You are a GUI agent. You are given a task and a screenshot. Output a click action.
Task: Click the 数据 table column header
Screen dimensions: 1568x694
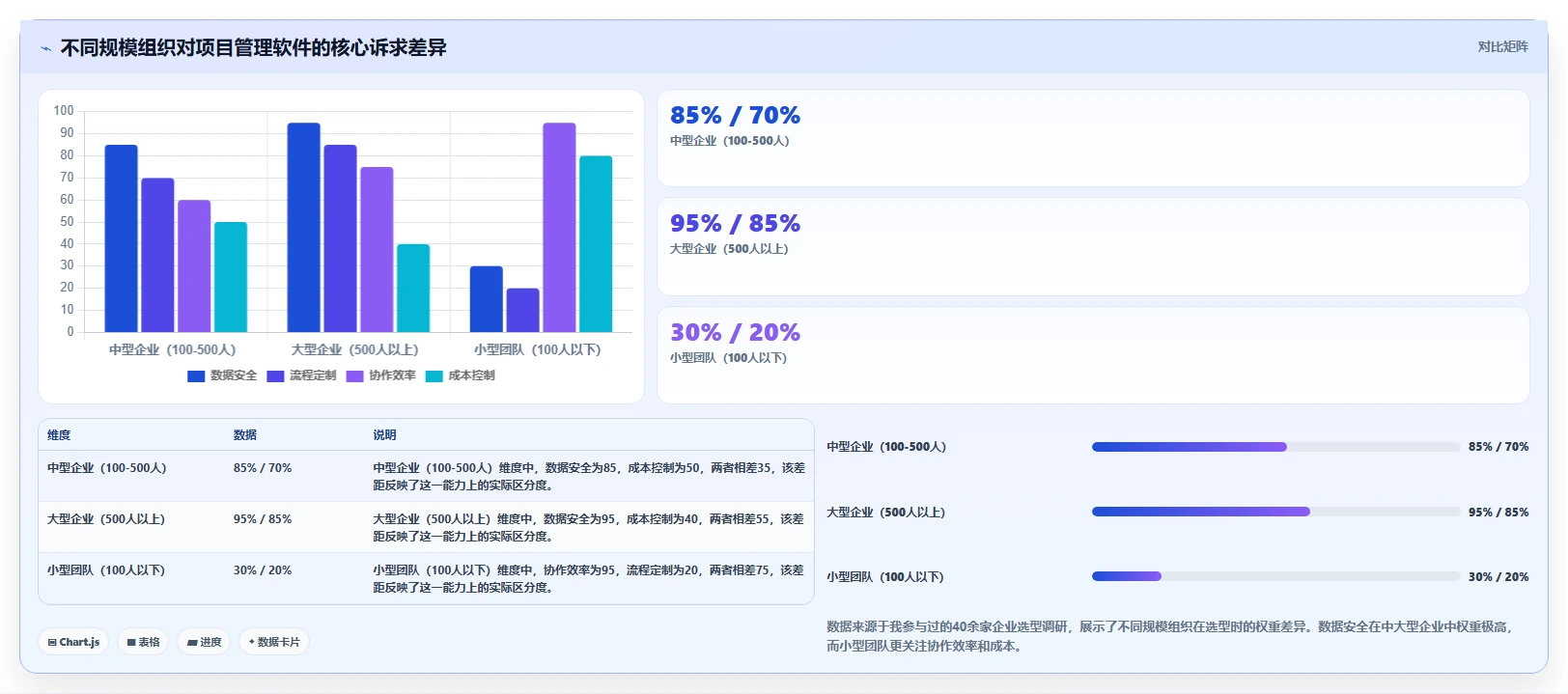[x=245, y=435]
